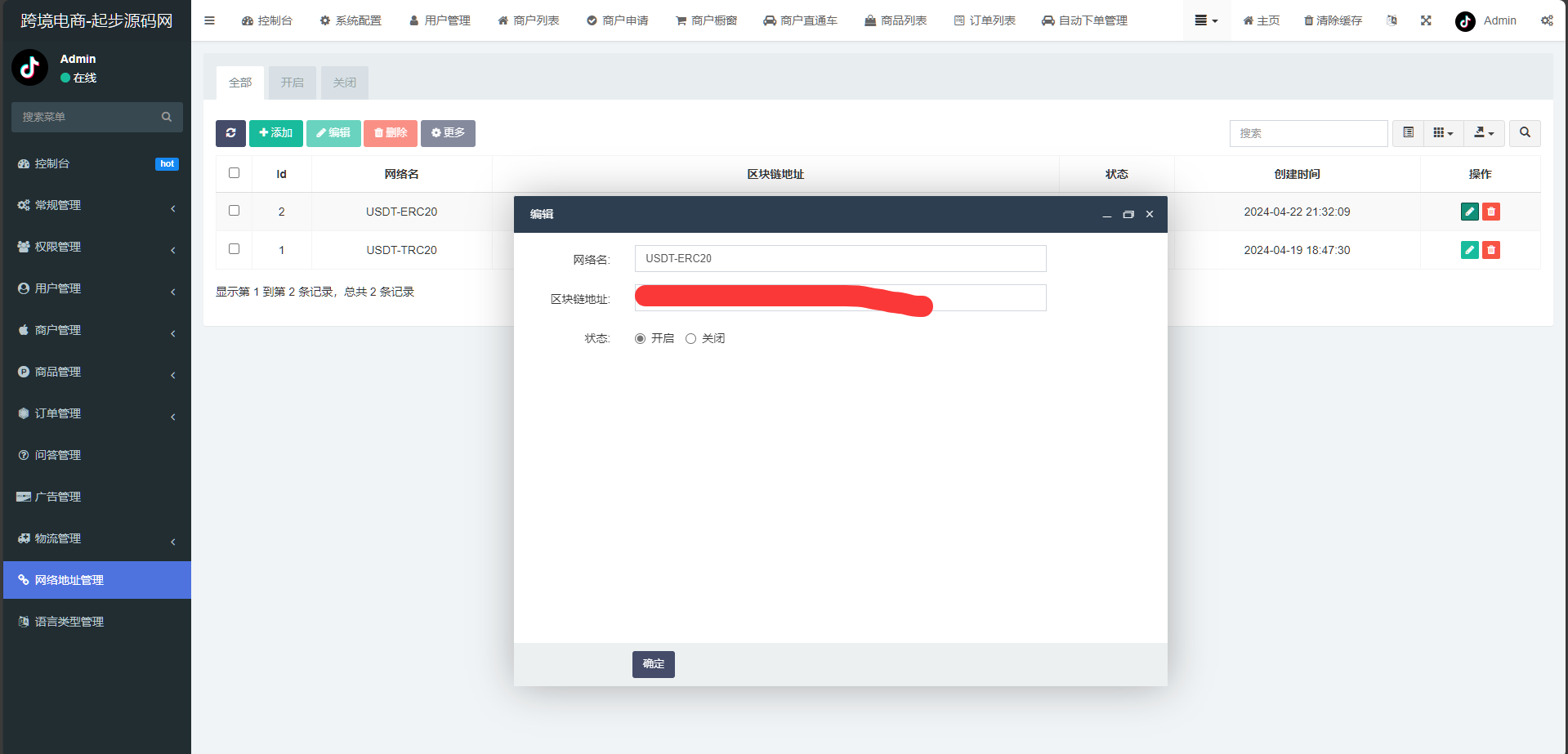1568x754 pixels.
Task: Open the top bar list dropdown menu
Action: pyautogui.click(x=1206, y=20)
